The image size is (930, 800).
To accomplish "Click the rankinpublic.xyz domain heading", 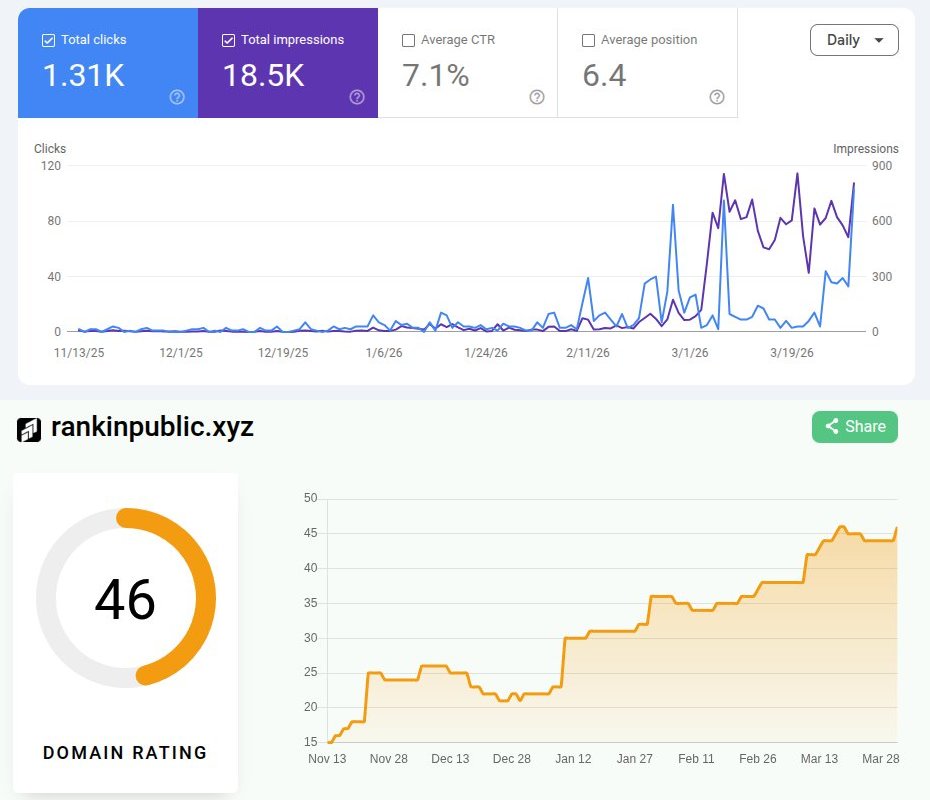I will click(x=152, y=427).
